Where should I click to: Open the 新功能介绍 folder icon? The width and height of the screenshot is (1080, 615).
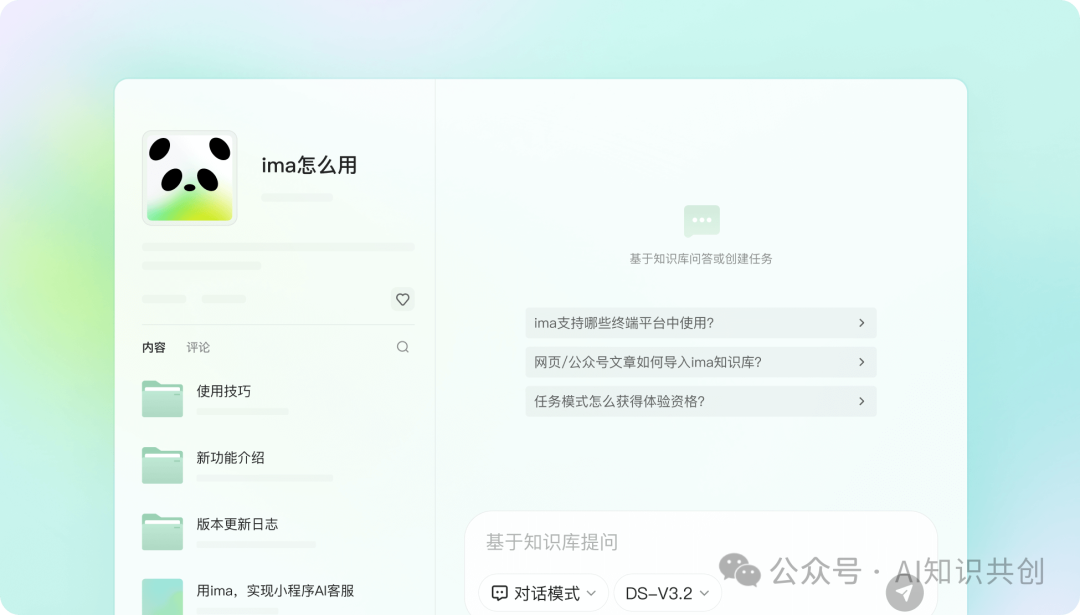click(163, 465)
